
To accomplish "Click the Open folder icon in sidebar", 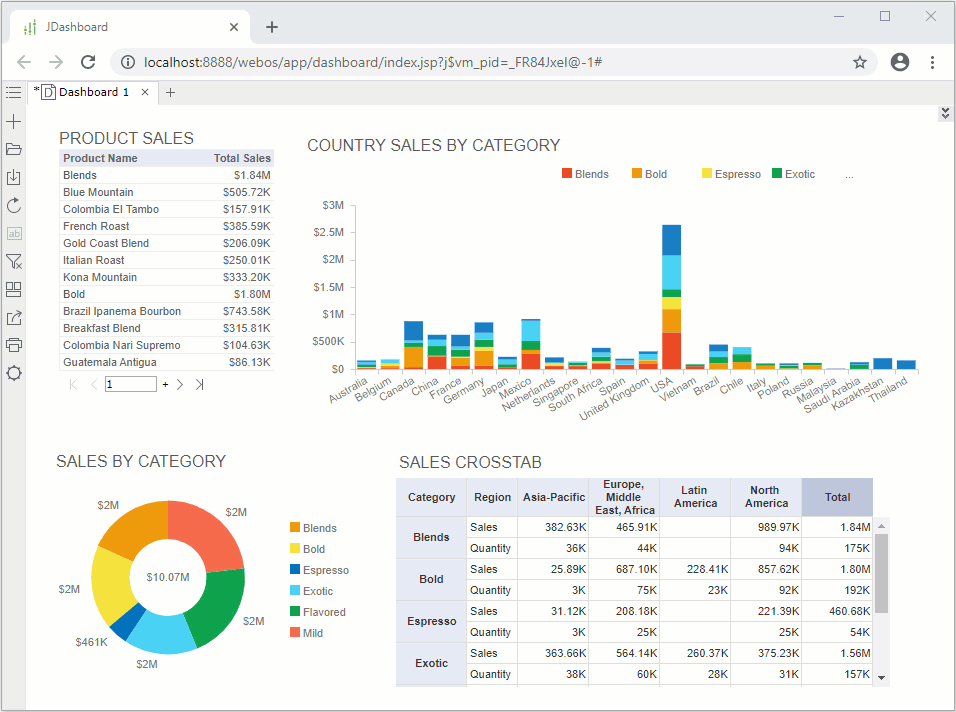I will 13,150.
